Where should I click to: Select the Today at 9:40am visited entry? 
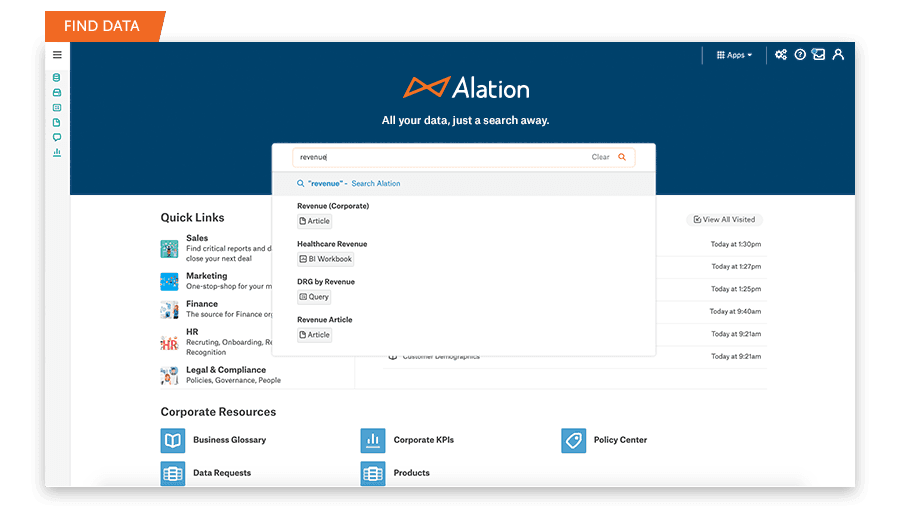coord(735,312)
